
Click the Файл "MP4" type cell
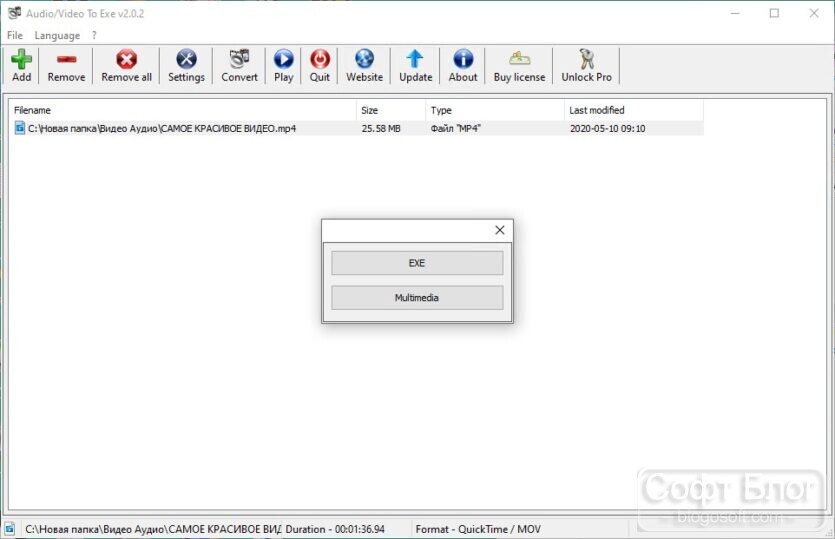pyautogui.click(x=455, y=128)
